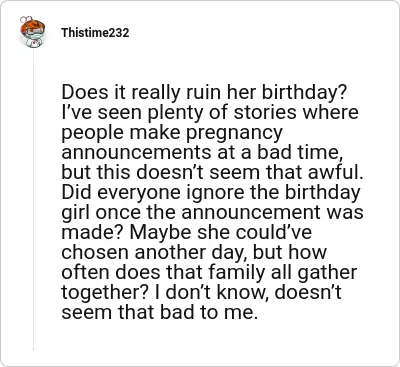Click the words 'people make pregnancy'
This screenshot has width=400, height=367.
172,133
